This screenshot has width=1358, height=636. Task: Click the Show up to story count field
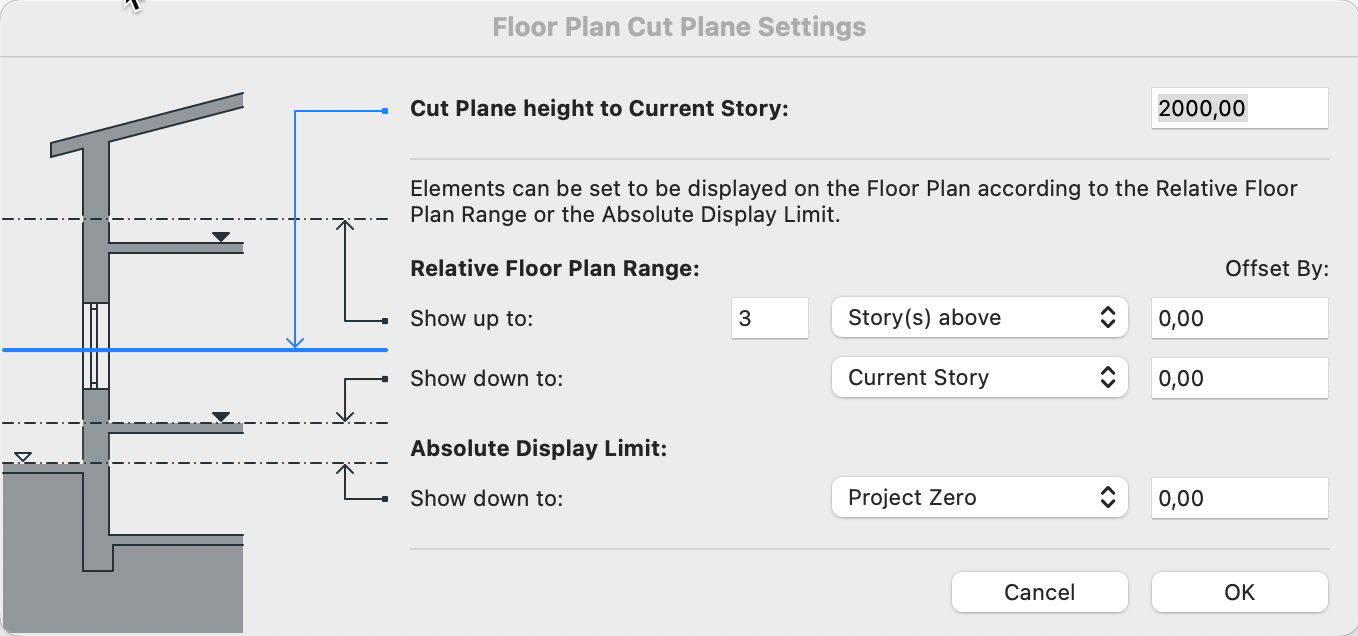pos(770,318)
